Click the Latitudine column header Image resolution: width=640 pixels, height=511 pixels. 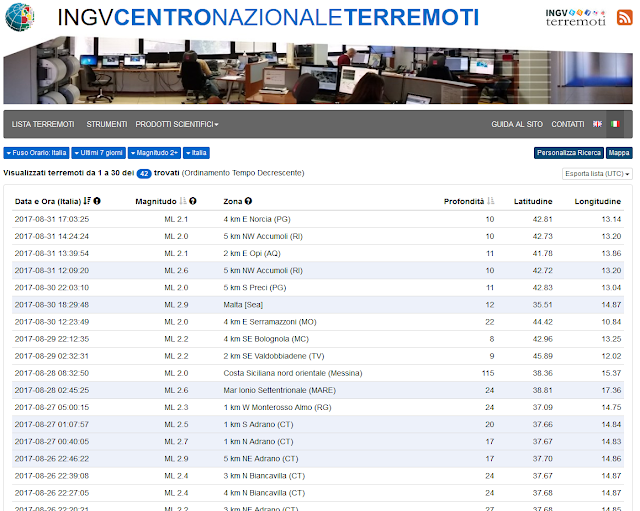click(533, 201)
